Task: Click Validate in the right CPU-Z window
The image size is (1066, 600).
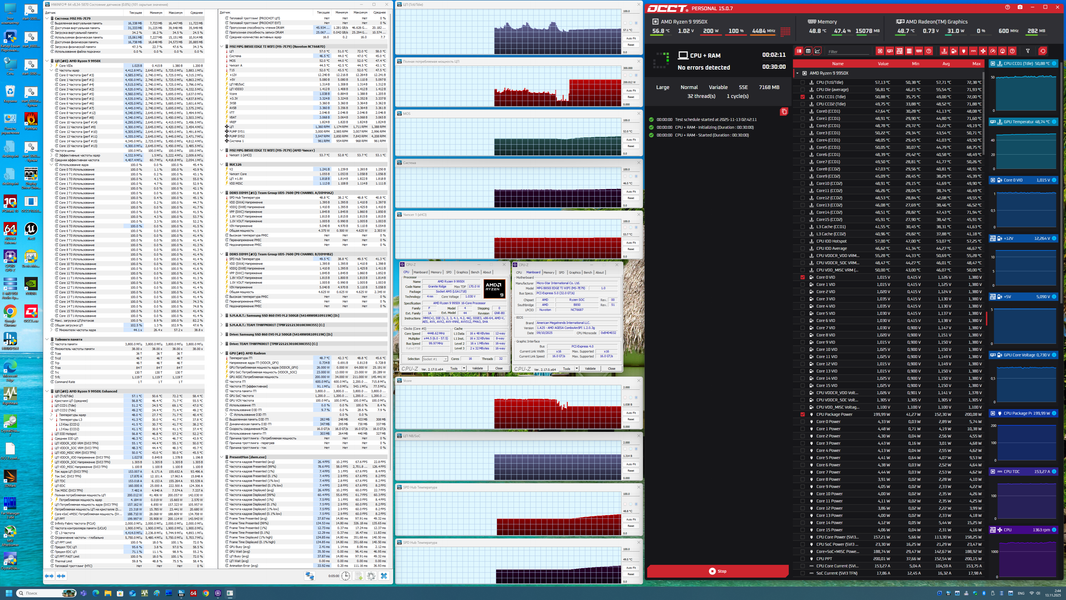Action: [x=590, y=368]
